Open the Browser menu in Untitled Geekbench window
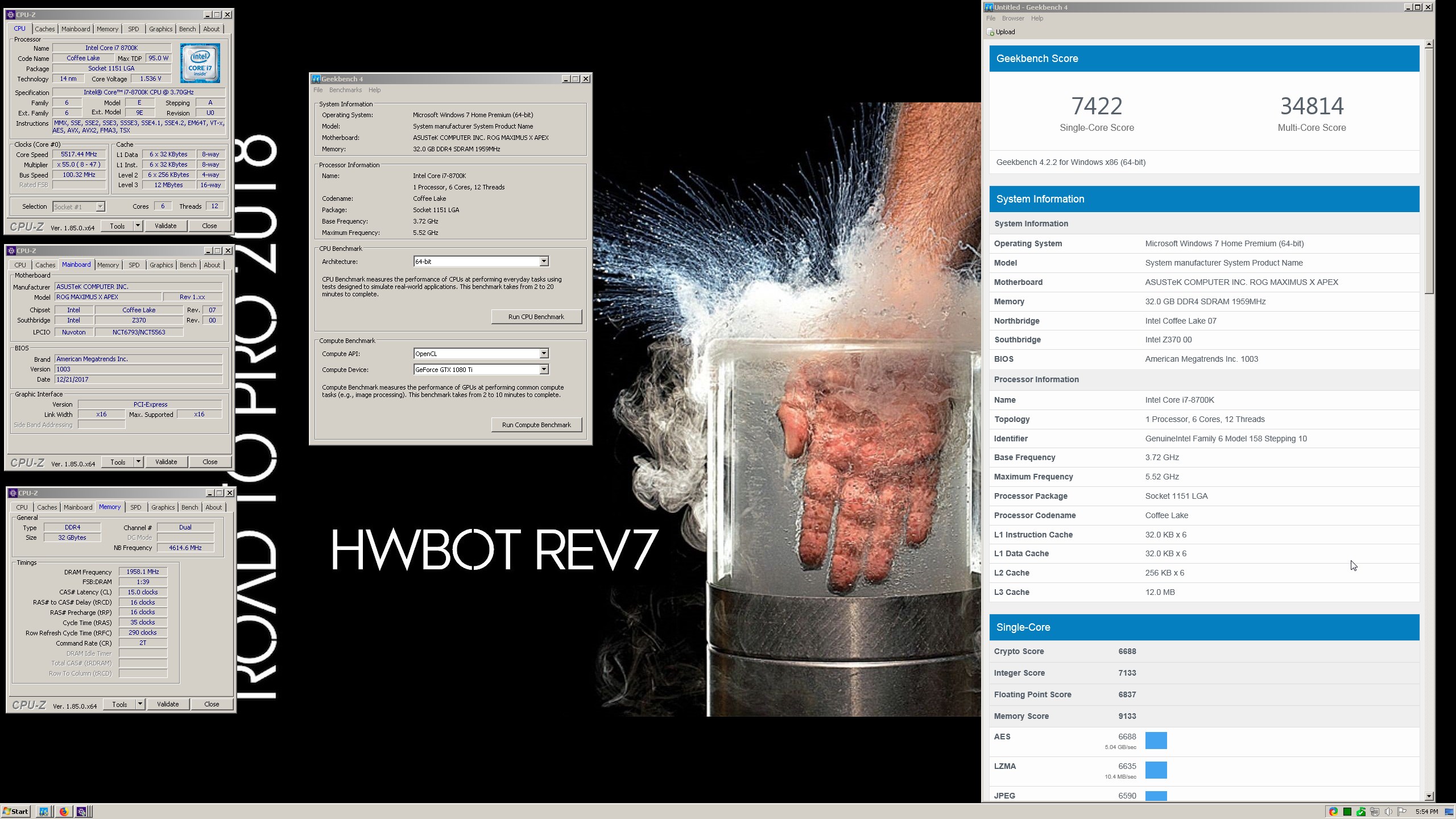Image resolution: width=1456 pixels, height=819 pixels. tap(1013, 18)
